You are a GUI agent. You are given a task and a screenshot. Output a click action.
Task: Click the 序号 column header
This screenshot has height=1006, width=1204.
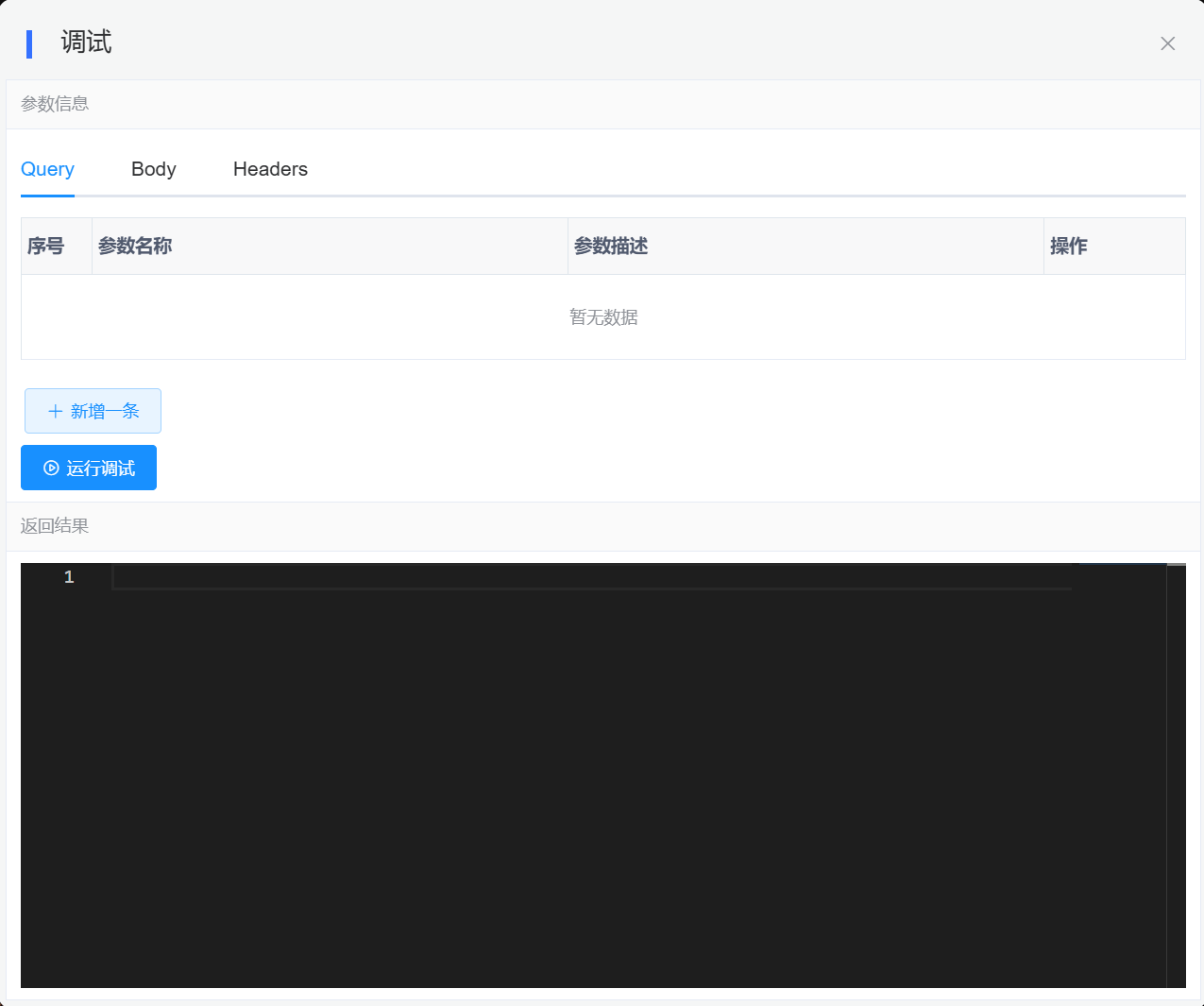45,247
